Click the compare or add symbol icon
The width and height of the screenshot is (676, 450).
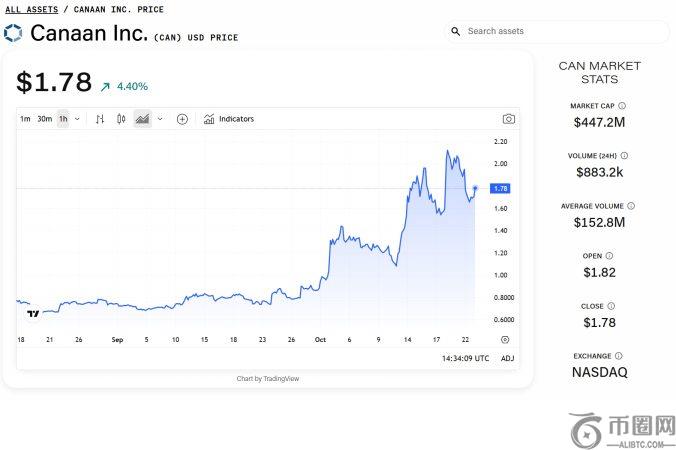pyautogui.click(x=182, y=119)
